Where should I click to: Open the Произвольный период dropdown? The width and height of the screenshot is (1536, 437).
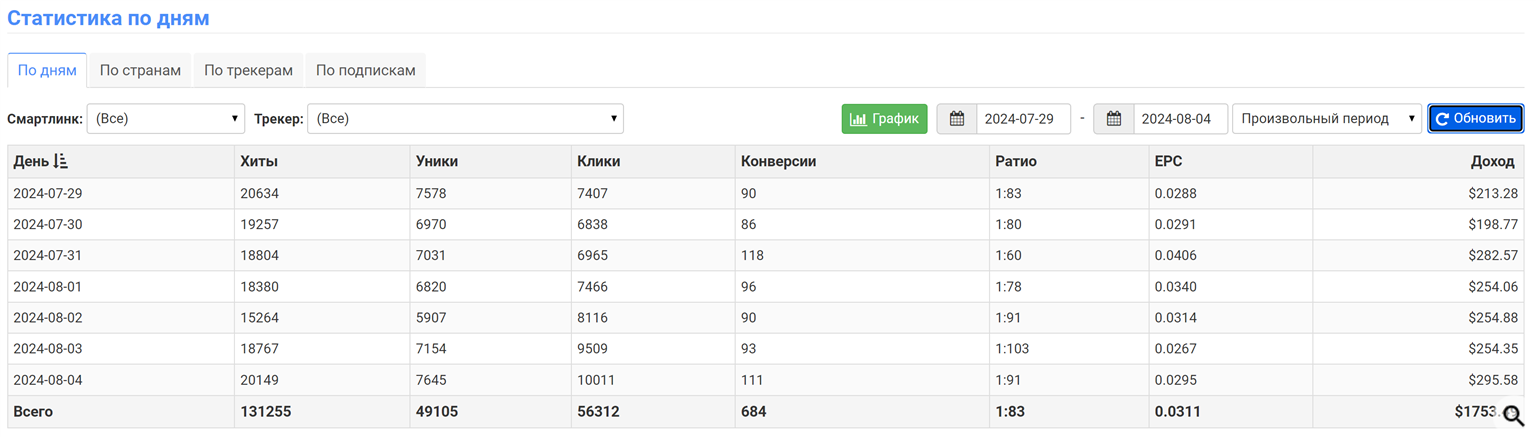[x=1326, y=119]
